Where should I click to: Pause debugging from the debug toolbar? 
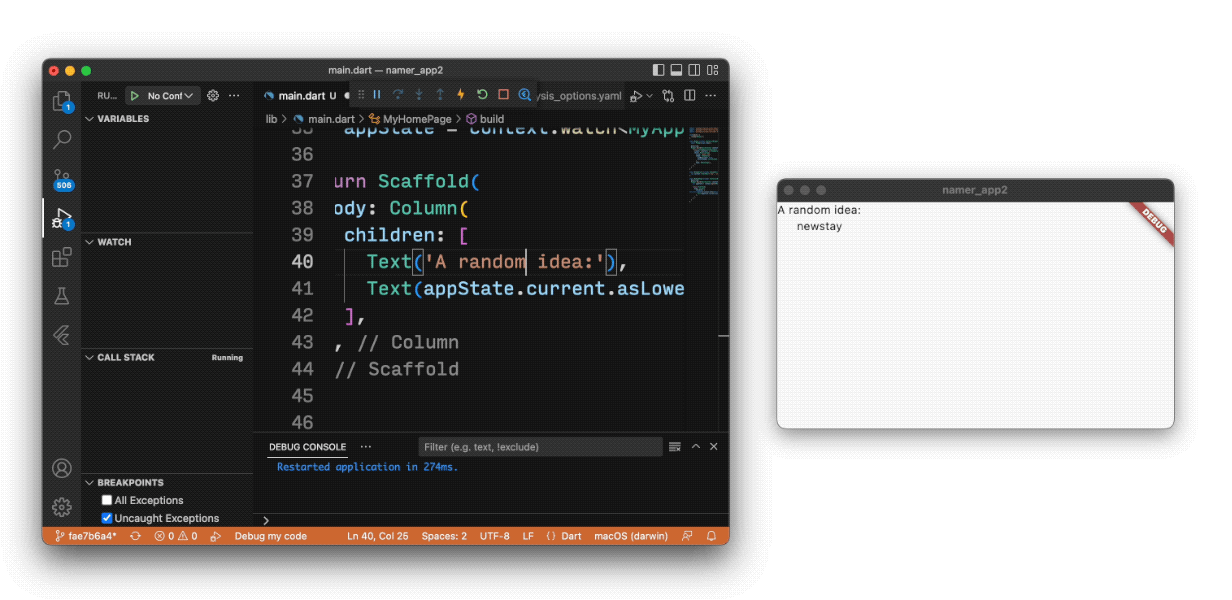coord(377,95)
